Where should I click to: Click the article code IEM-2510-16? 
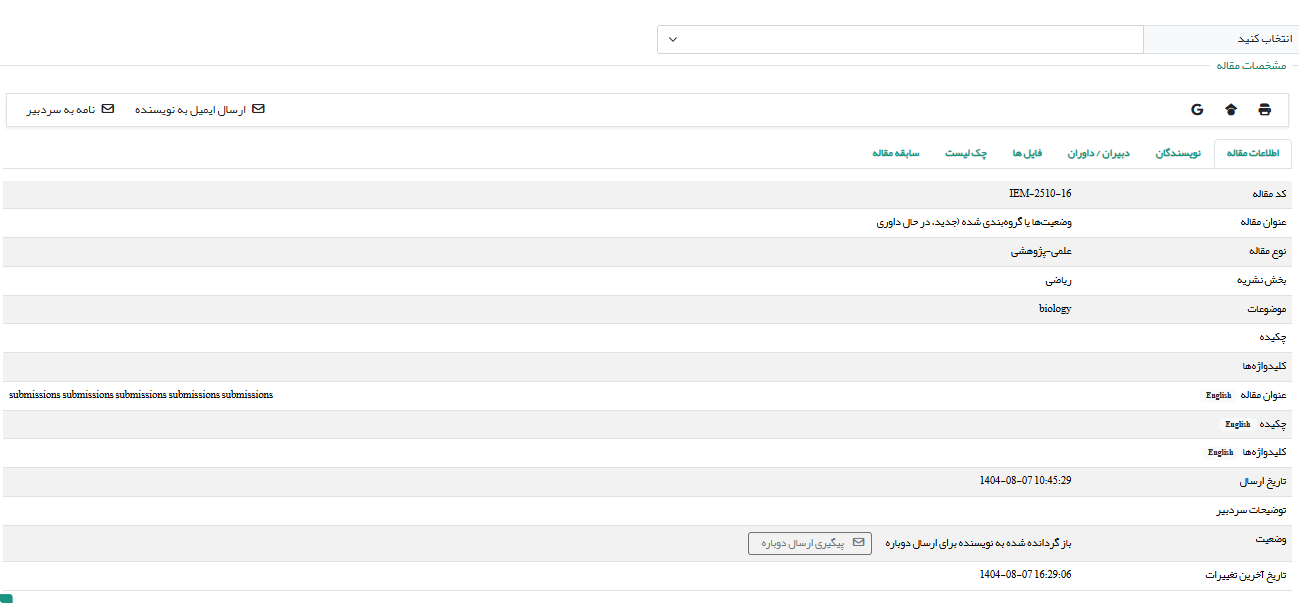[1040, 194]
